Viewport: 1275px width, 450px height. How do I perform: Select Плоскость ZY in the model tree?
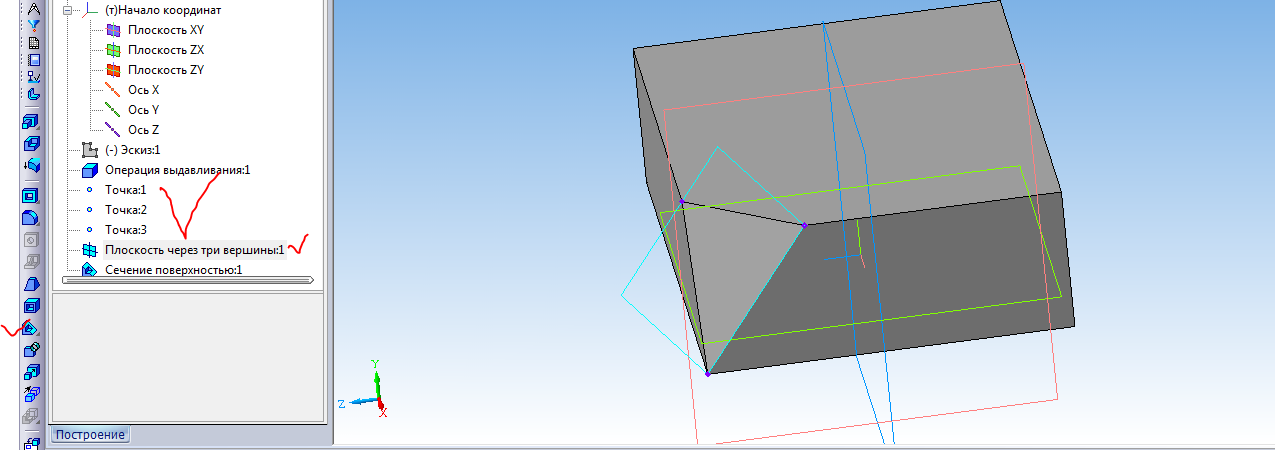point(166,70)
